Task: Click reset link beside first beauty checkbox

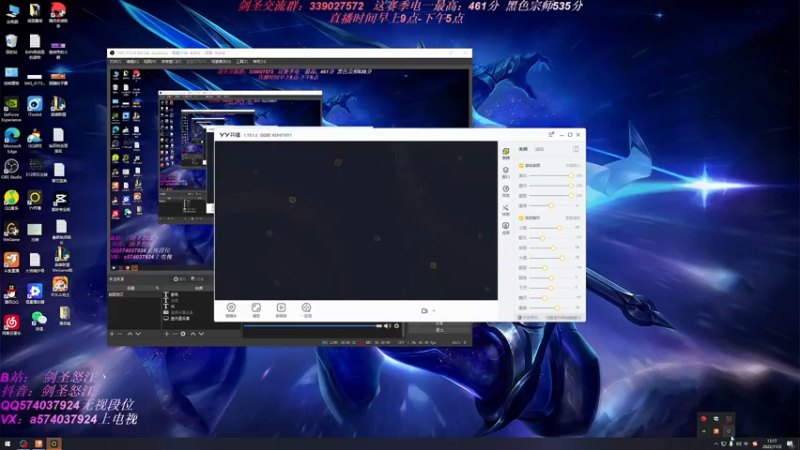Action: click(573, 165)
